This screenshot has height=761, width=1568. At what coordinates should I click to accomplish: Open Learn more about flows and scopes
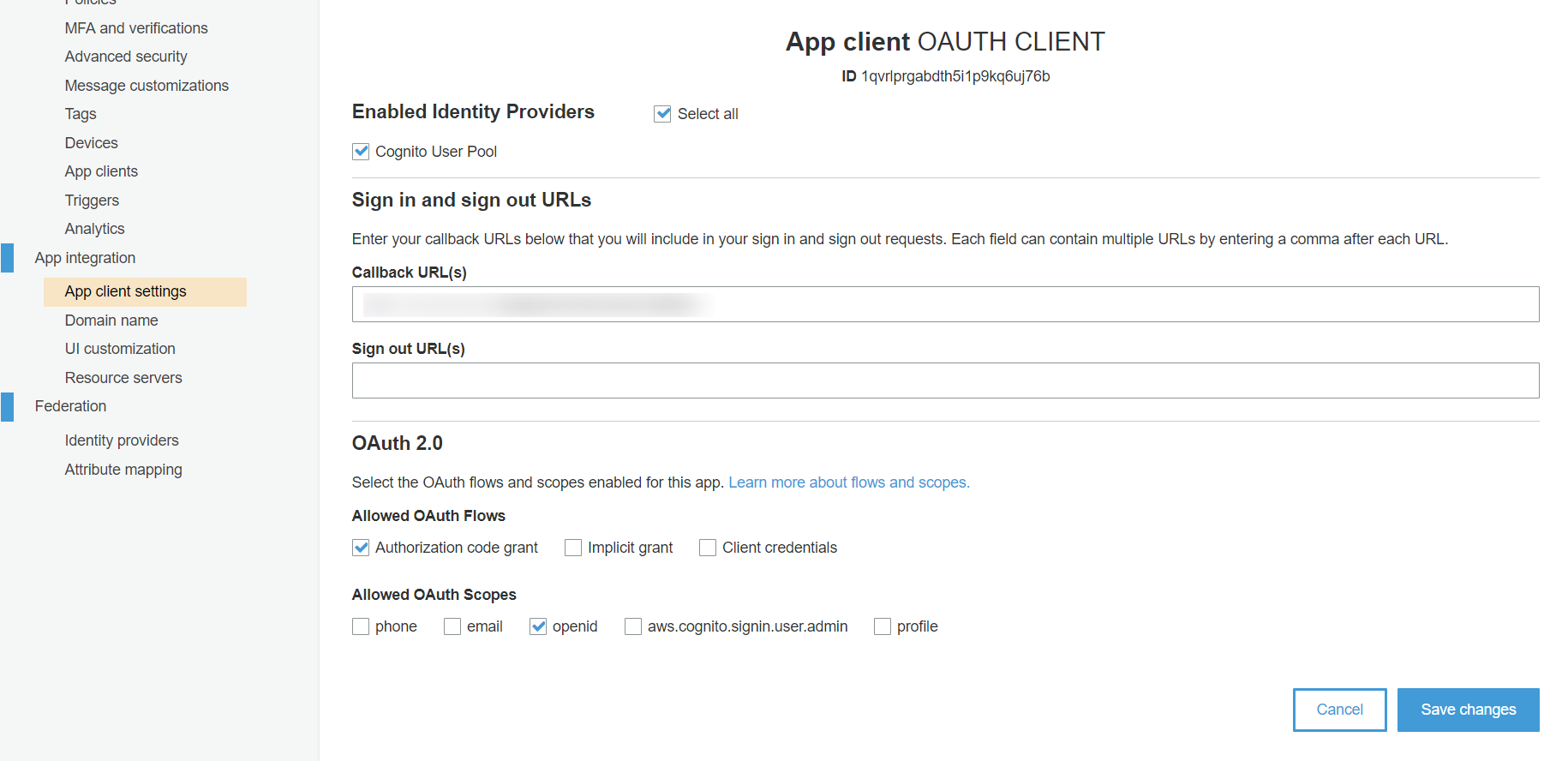tap(849, 482)
